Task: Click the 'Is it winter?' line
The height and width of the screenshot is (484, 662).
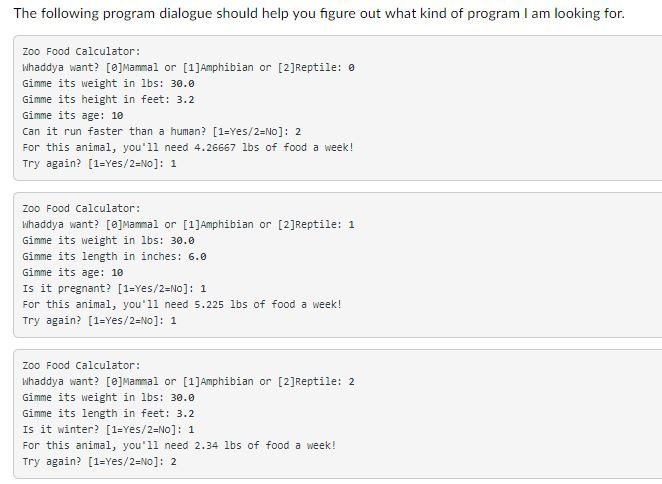Action: pos(108,430)
